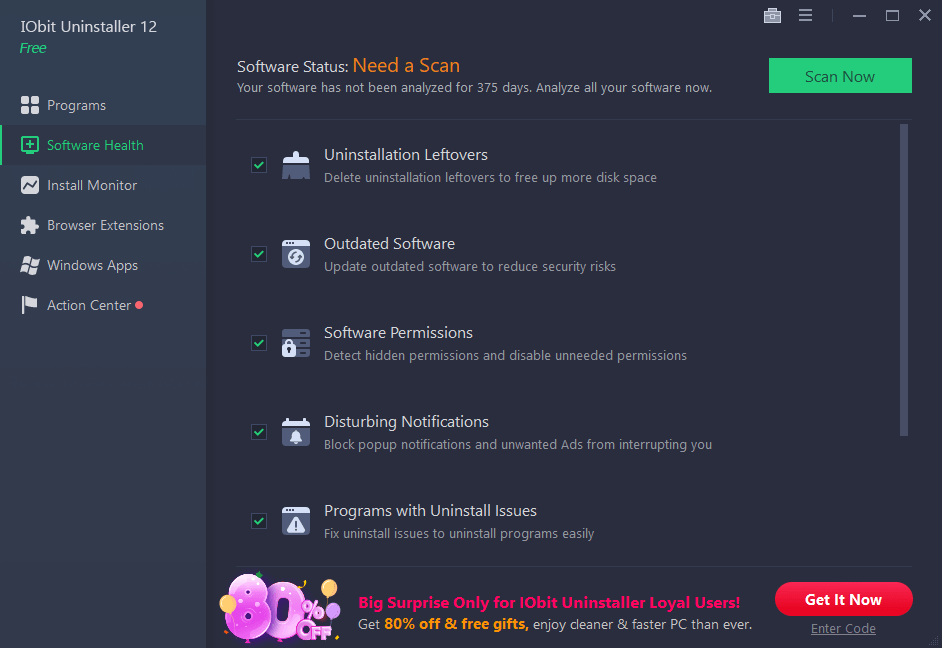Toggle Programs with Uninstall Issues checkbox

click(x=259, y=521)
